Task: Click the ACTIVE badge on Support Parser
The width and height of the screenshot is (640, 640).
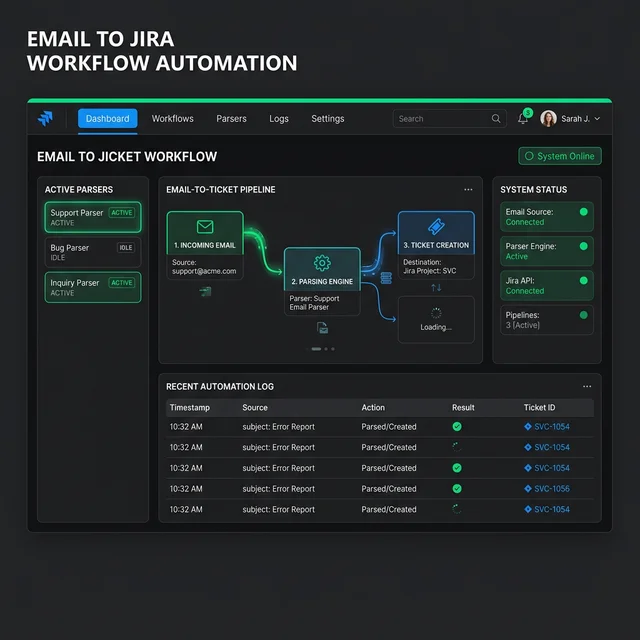Action: click(122, 213)
